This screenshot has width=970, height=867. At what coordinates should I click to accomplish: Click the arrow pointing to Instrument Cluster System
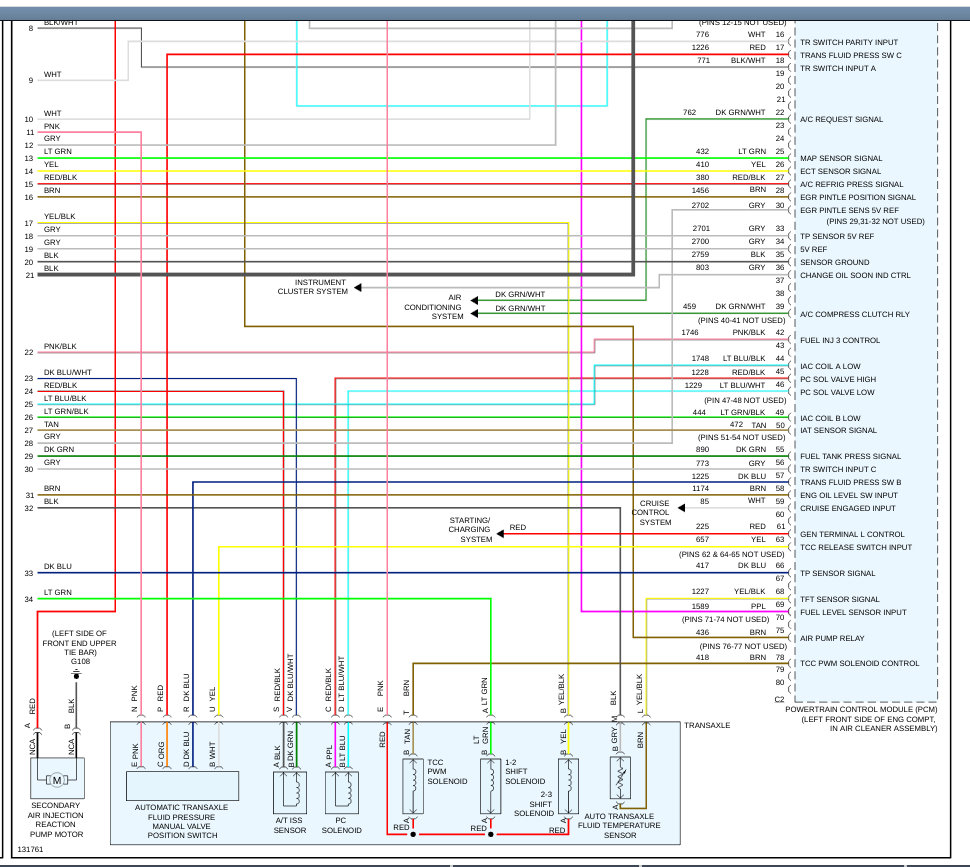[x=358, y=288]
